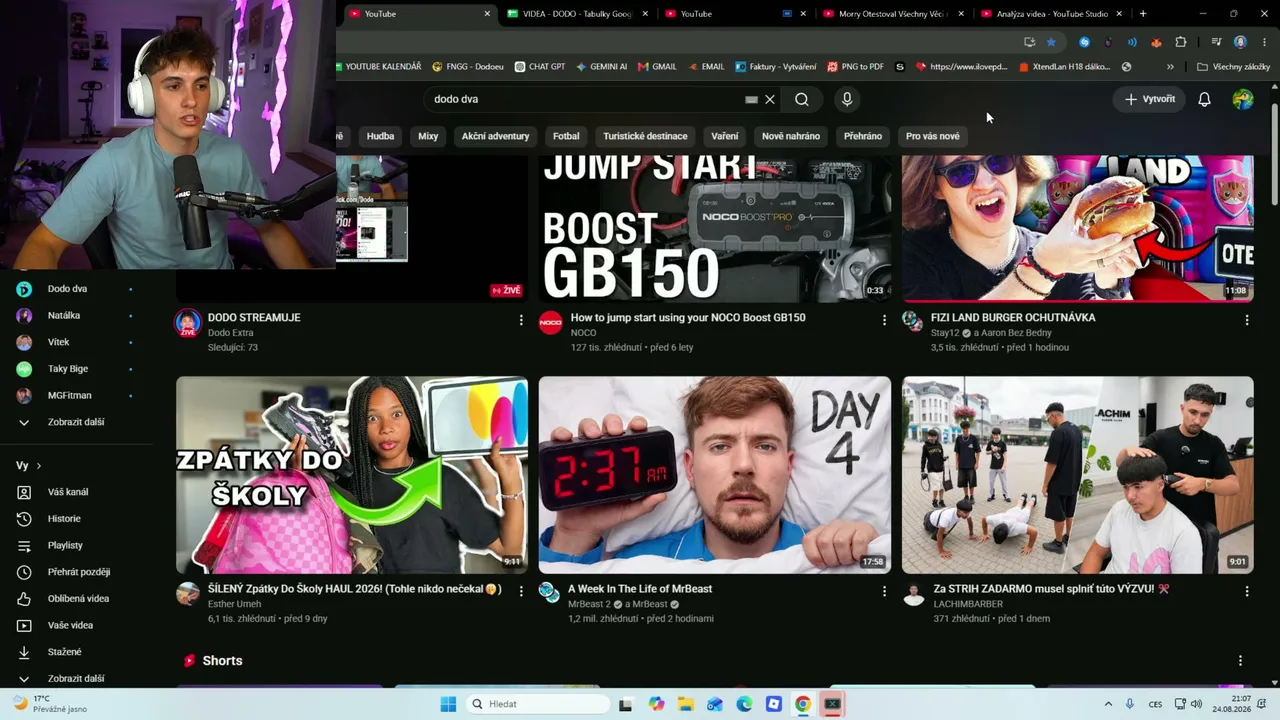Open Vaše videa in sidebar
The height and width of the screenshot is (720, 1280).
point(76,625)
